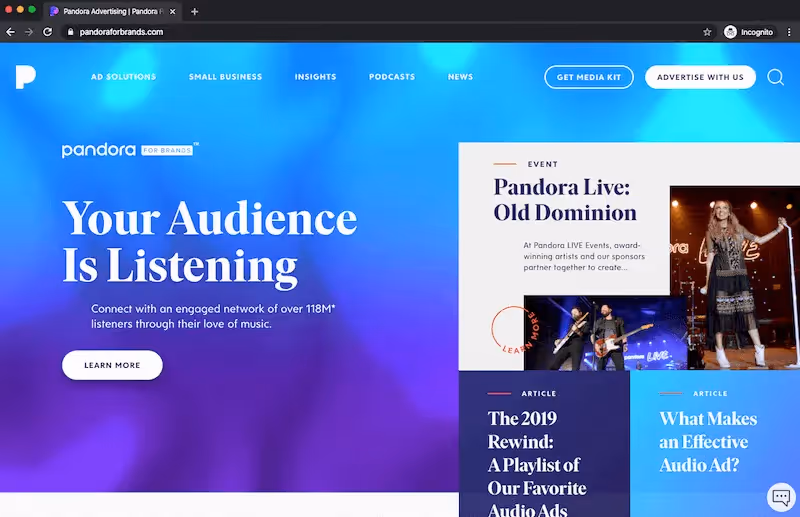Open the chat bubble widget

[x=781, y=496]
